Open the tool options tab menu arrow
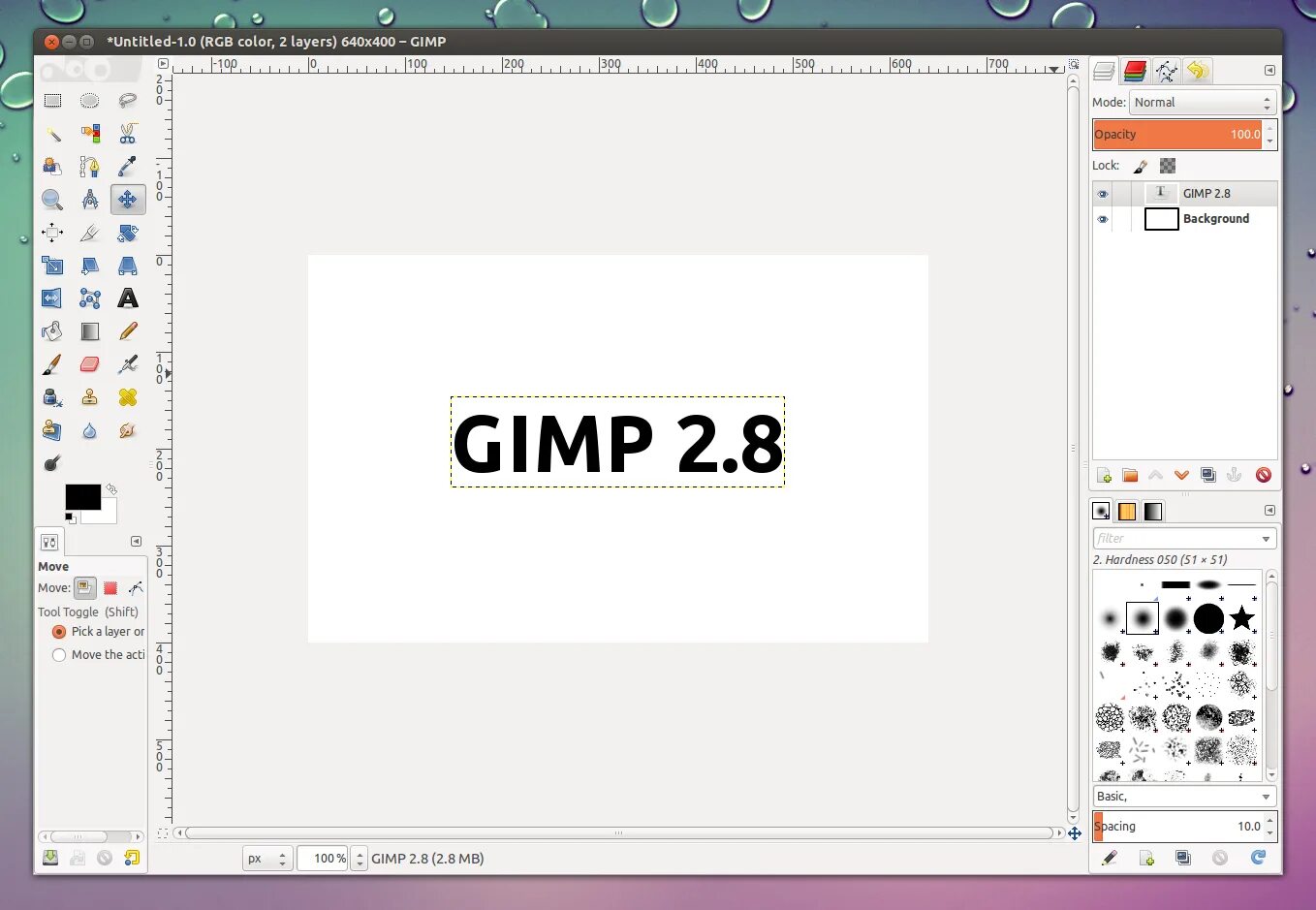1316x910 pixels. click(x=137, y=542)
